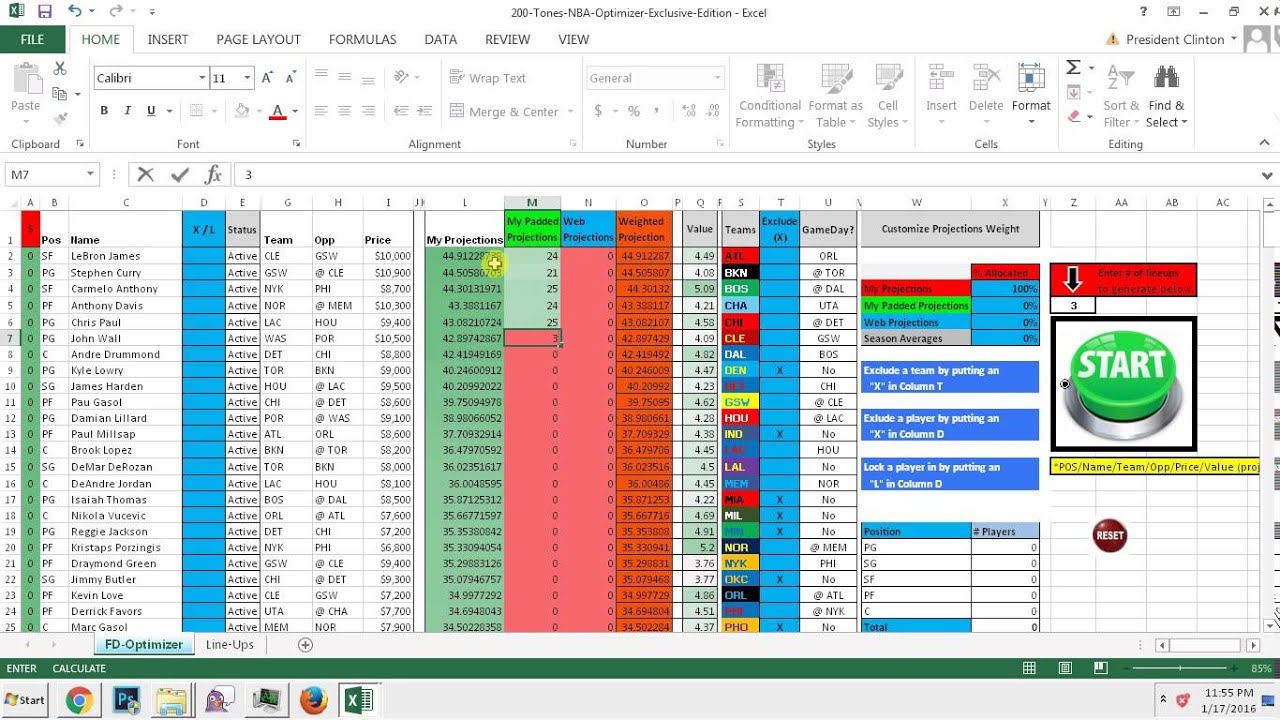Open Photoshop from the taskbar
This screenshot has height=720, width=1280.
coord(127,700)
